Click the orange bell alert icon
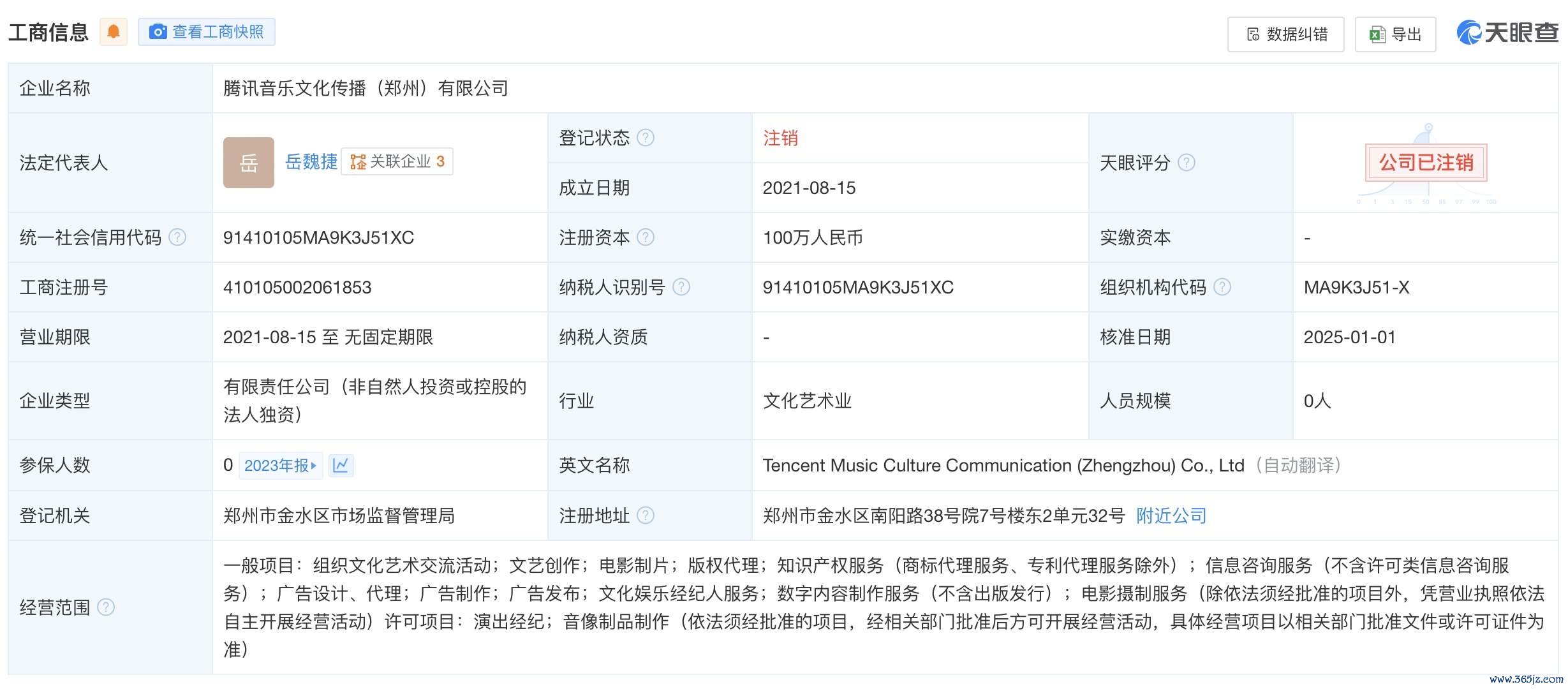Viewport: 1568px width, 689px height. click(x=114, y=32)
